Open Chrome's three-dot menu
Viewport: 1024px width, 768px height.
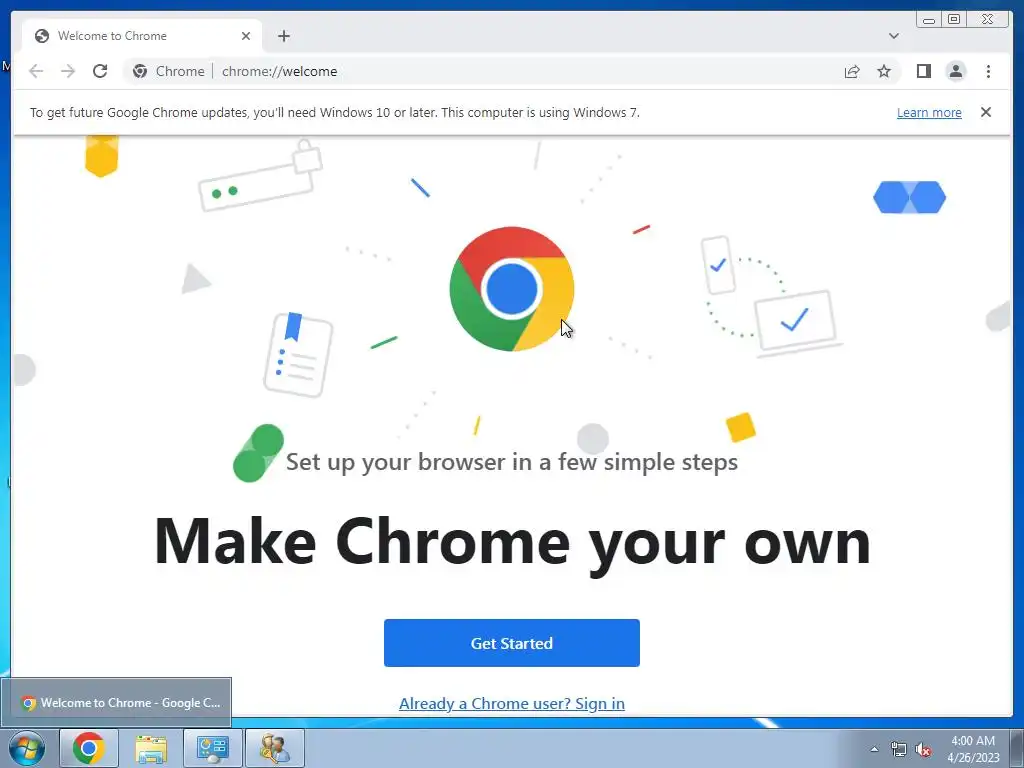(x=988, y=71)
